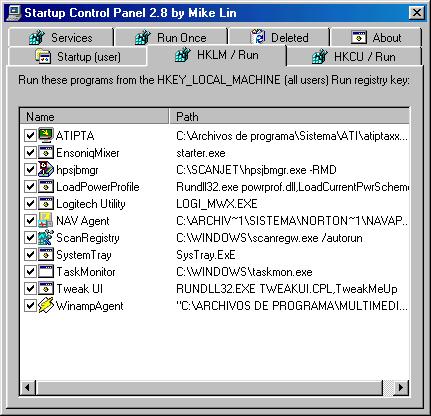This screenshot has height=416, width=431.
Task: Click the horizontal scrollbar thumb
Action: click(209, 387)
